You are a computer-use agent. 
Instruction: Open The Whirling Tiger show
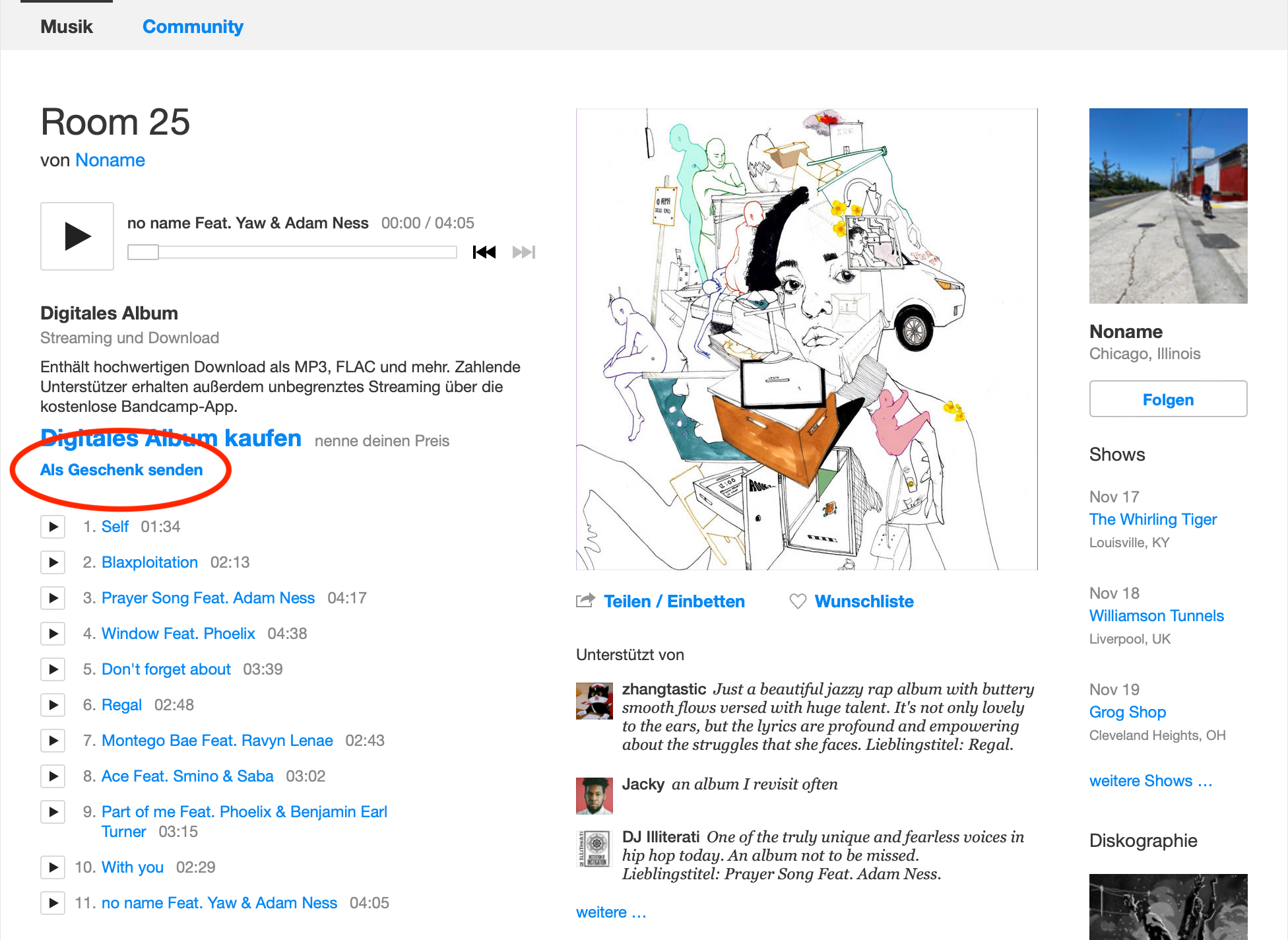pyautogui.click(x=1153, y=520)
